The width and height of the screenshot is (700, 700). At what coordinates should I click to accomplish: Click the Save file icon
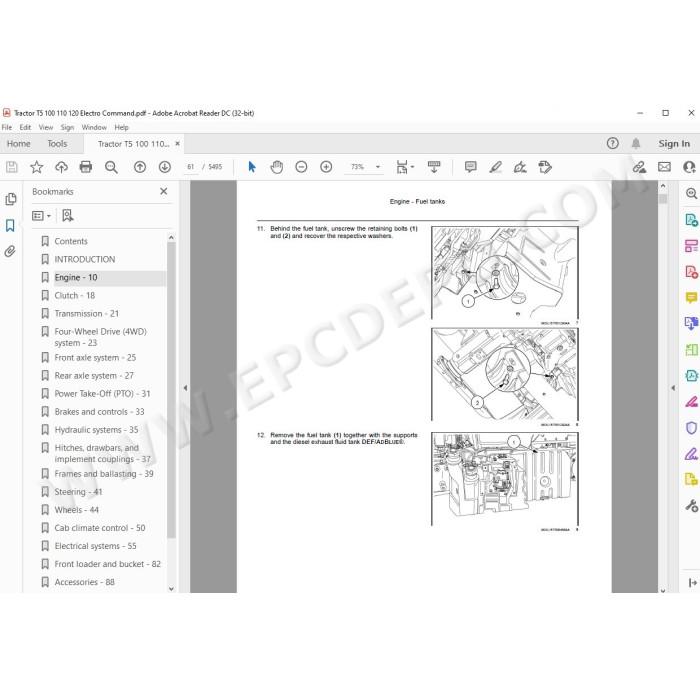pos(12,167)
